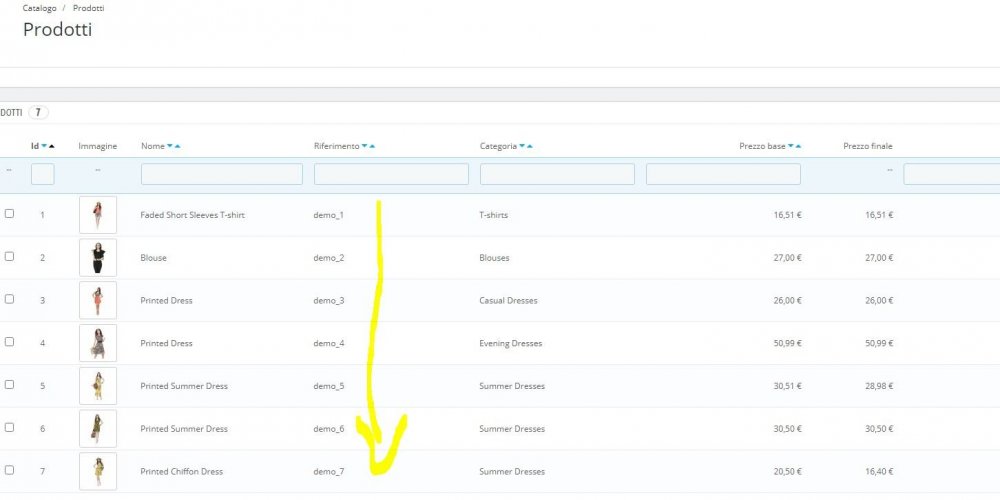1000x500 pixels.
Task: Select Evening Dresses category cell
Action: tap(511, 344)
